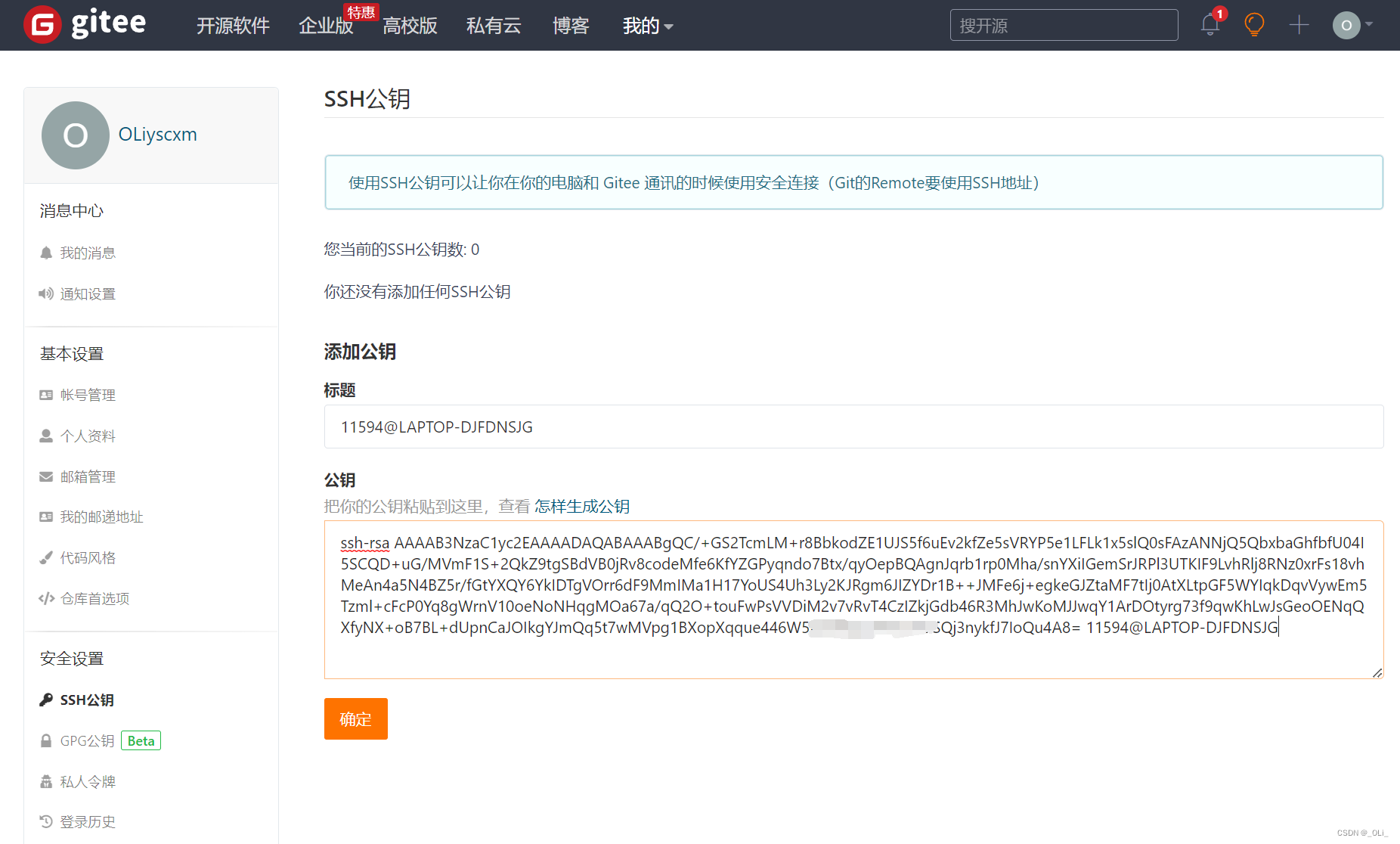The width and height of the screenshot is (1400, 844).
Task: Click the textarea resize handle corner
Action: pos(1377,672)
